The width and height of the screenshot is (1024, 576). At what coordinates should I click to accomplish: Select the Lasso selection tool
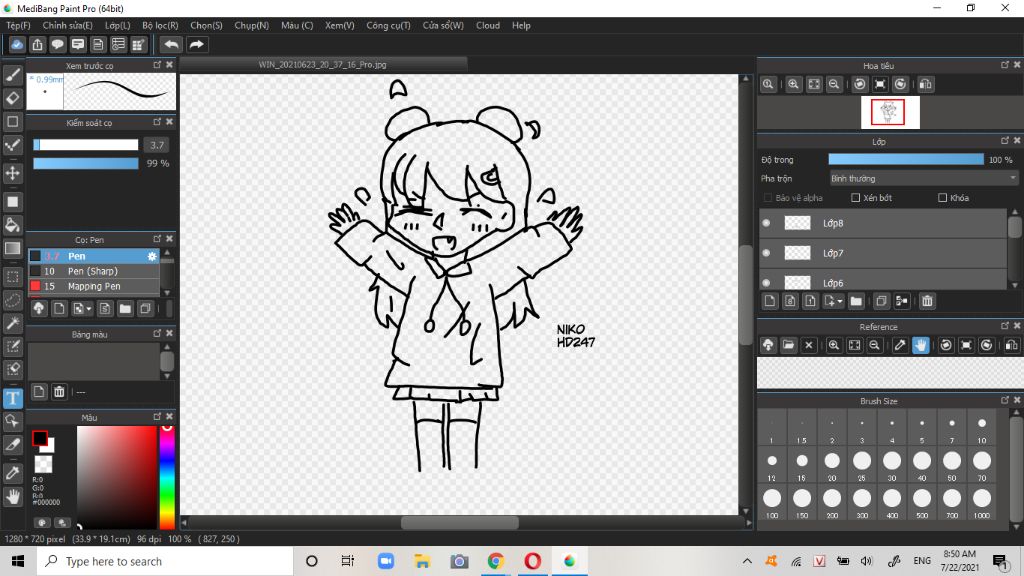click(12, 300)
